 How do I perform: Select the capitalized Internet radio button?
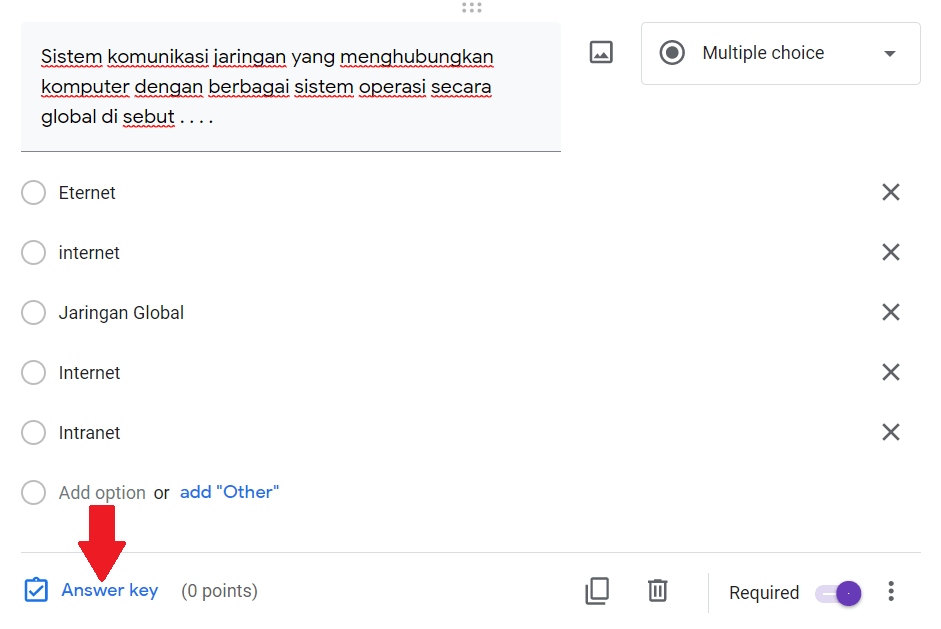pyautogui.click(x=34, y=373)
